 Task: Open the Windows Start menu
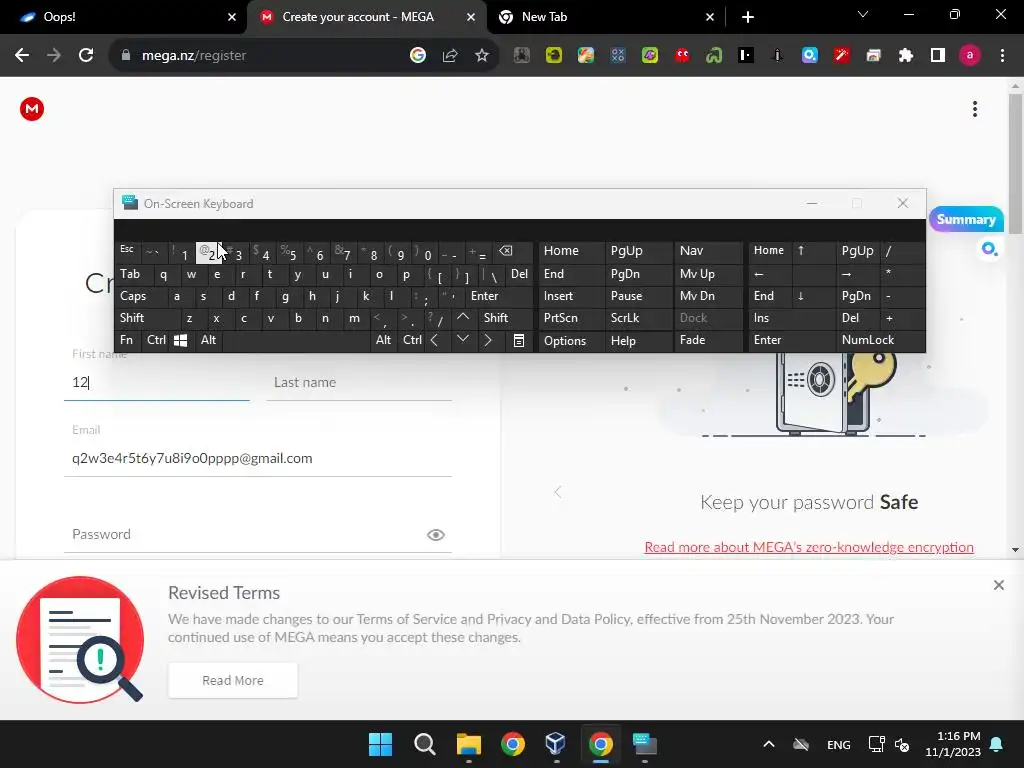click(381, 744)
